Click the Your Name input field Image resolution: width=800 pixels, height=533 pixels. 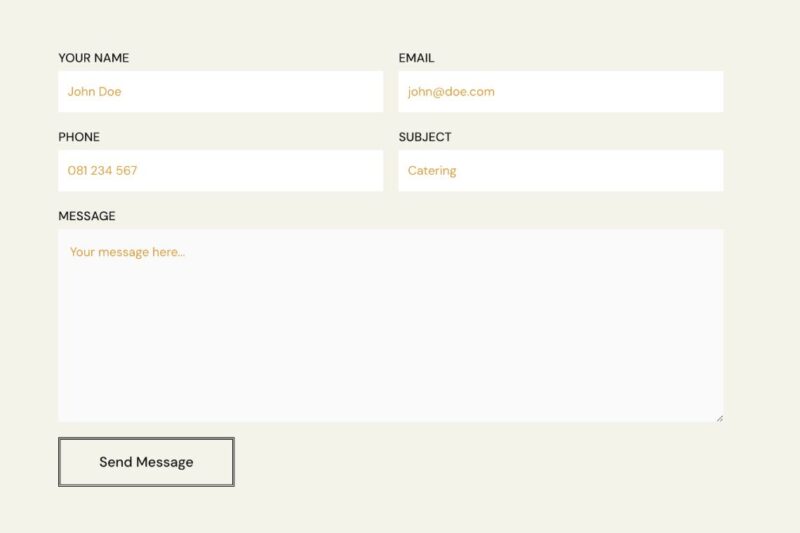220,91
